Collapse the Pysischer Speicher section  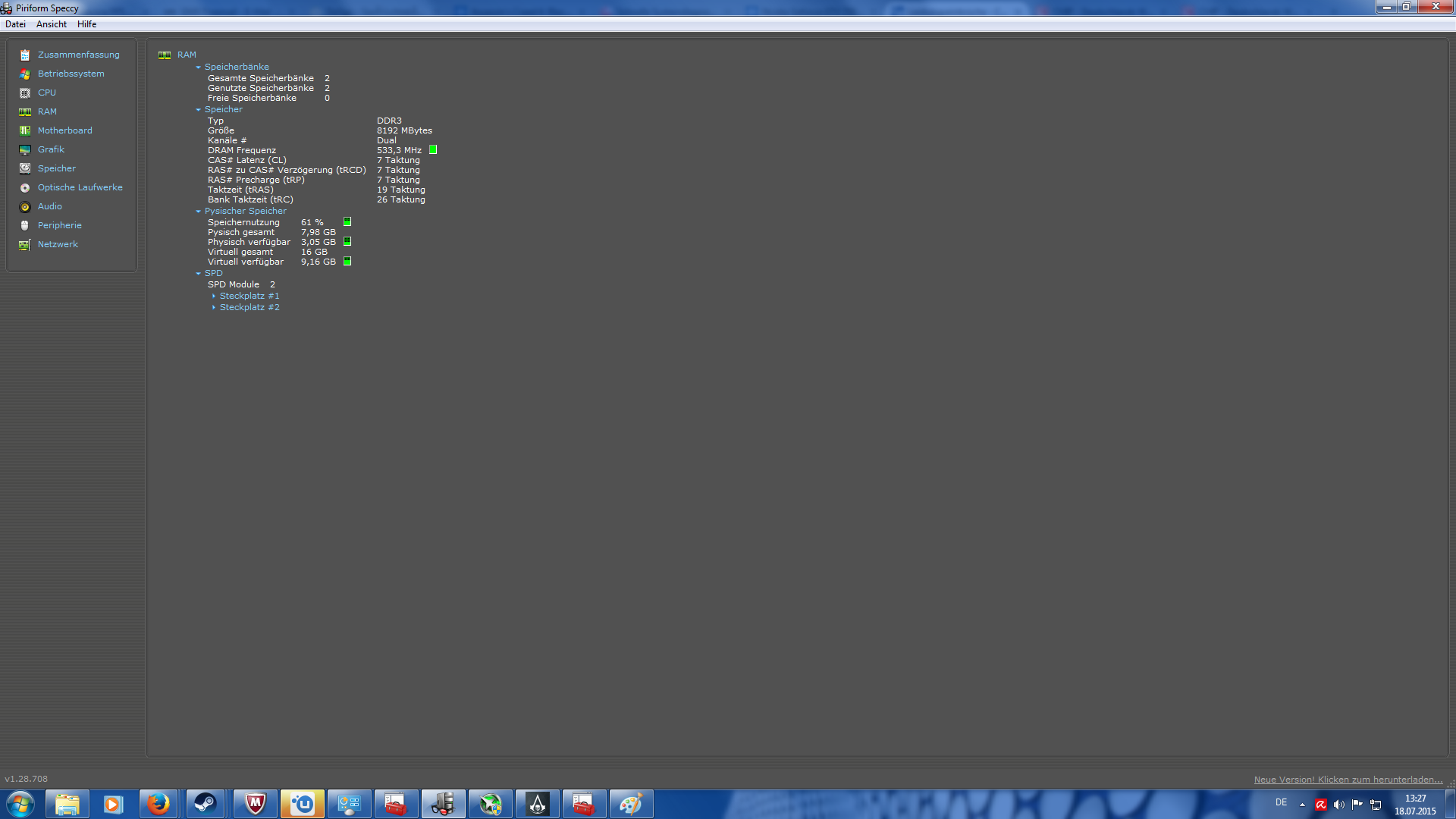point(199,211)
